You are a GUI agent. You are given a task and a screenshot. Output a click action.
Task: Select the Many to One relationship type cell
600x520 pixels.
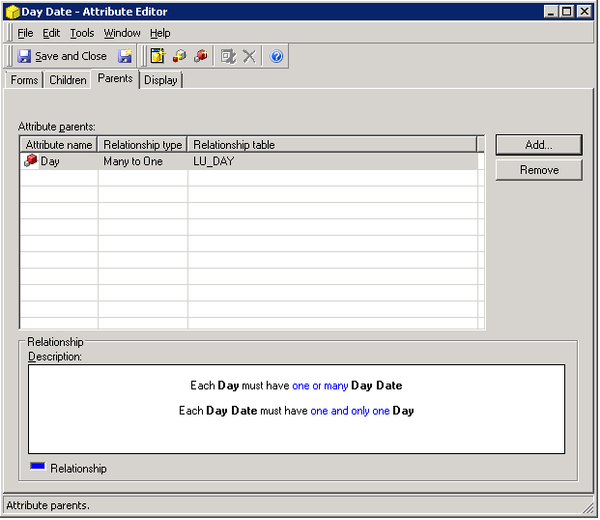click(133, 161)
